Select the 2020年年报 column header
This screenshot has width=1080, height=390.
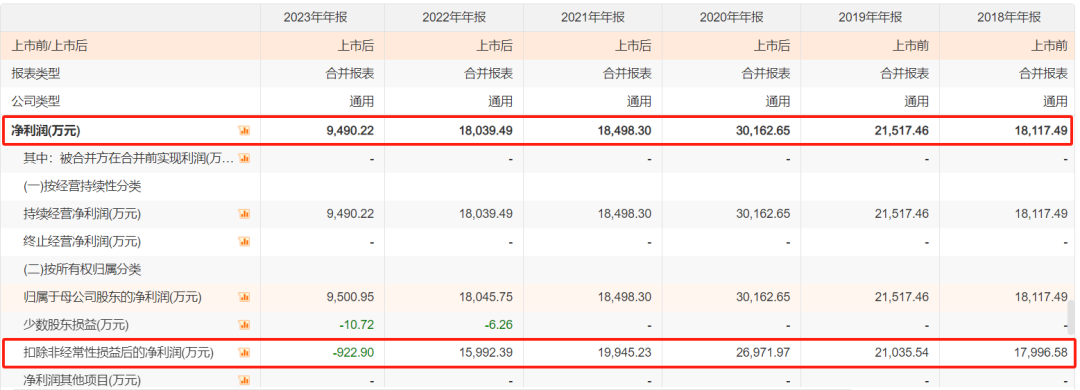(x=731, y=17)
